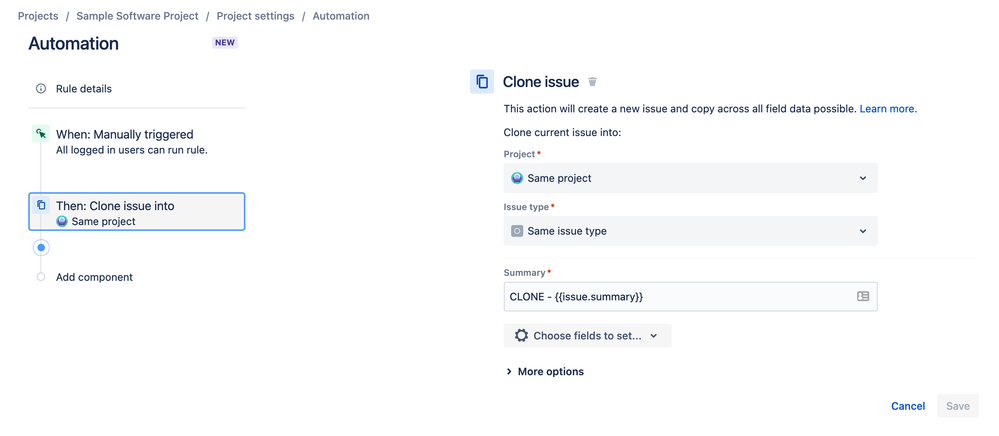This screenshot has height=436, width=999.
Task: Click the blue add-step dot in rule chain
Action: click(x=41, y=247)
